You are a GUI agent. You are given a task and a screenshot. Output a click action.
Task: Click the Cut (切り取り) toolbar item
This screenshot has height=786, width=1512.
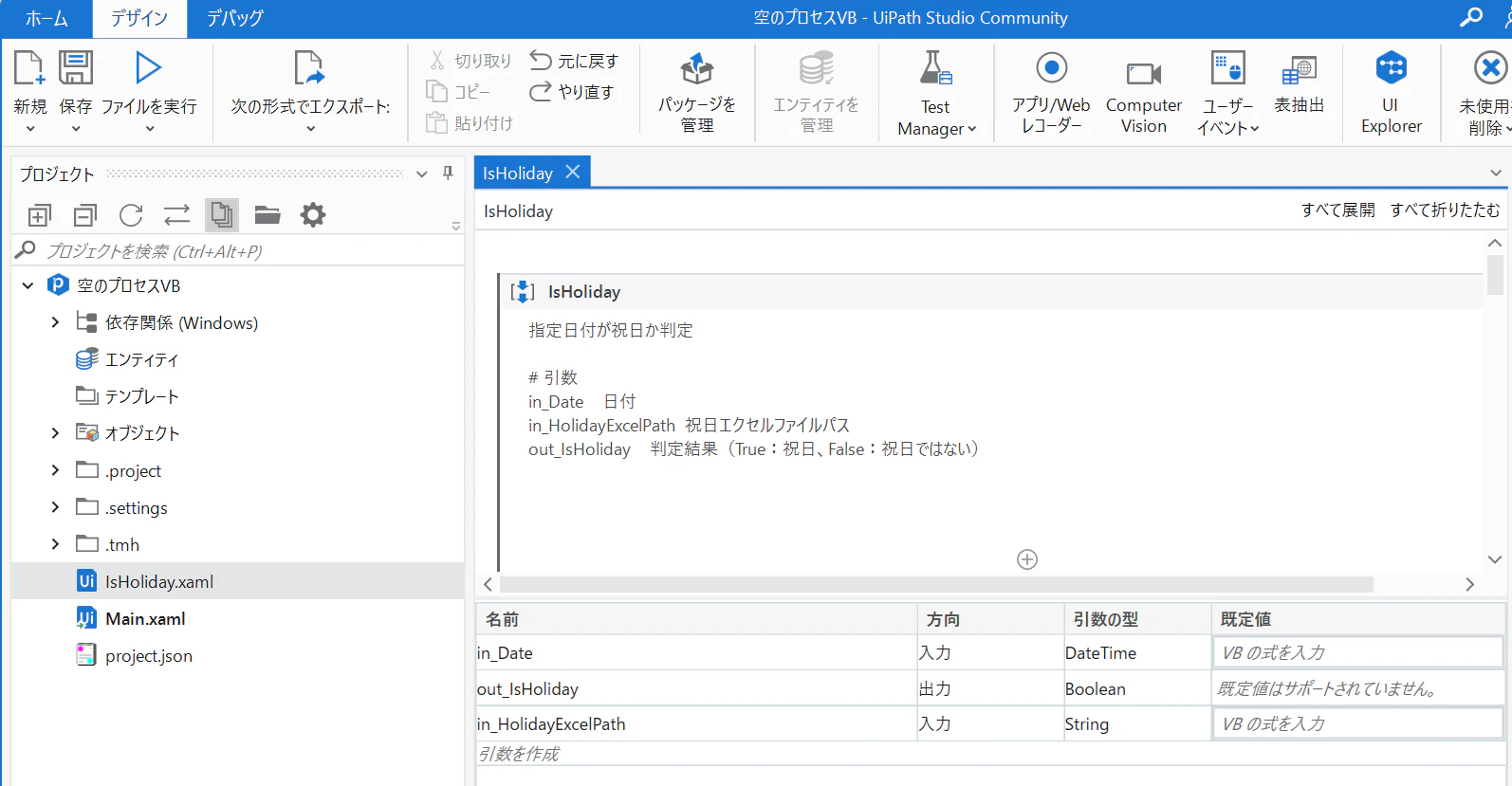click(x=470, y=61)
